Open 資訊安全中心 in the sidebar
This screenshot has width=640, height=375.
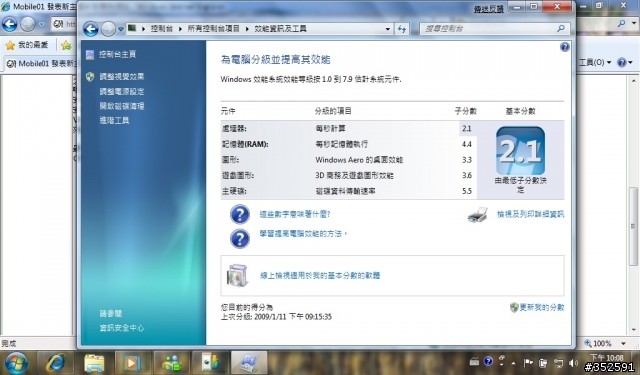click(122, 328)
